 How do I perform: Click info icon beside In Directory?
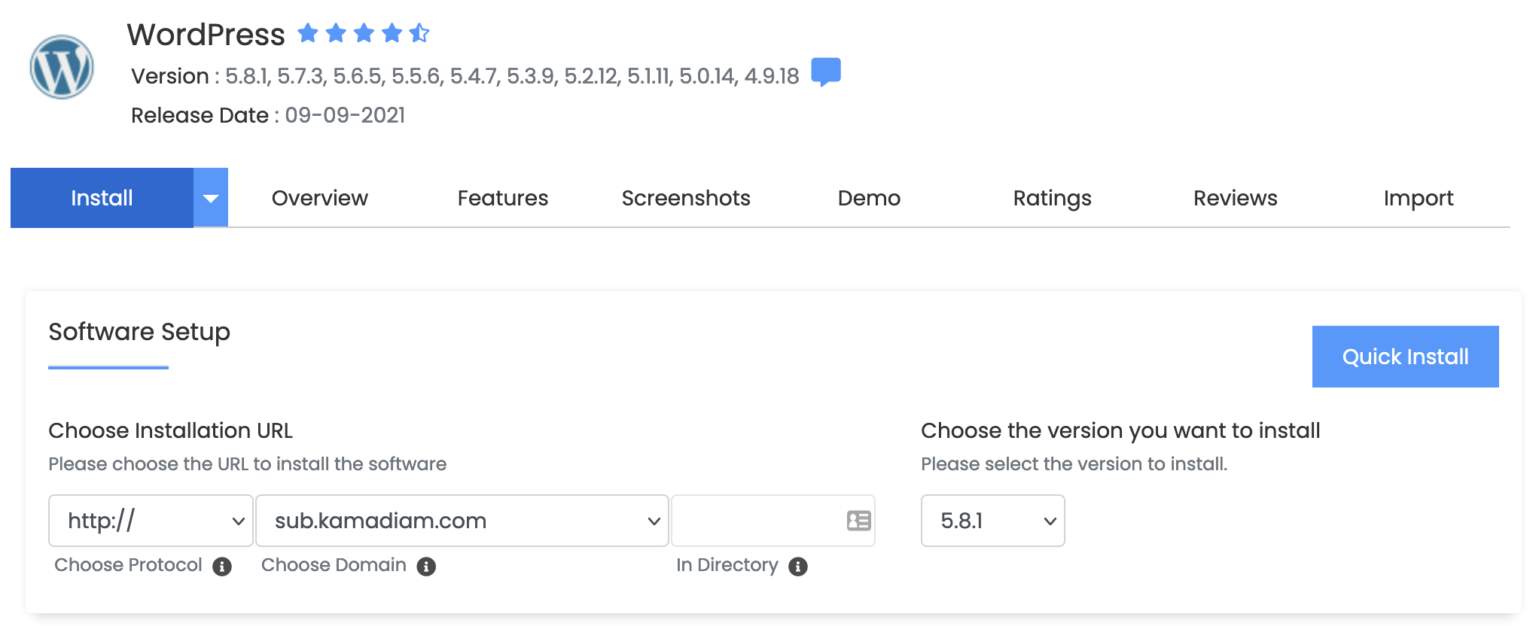[x=797, y=566]
